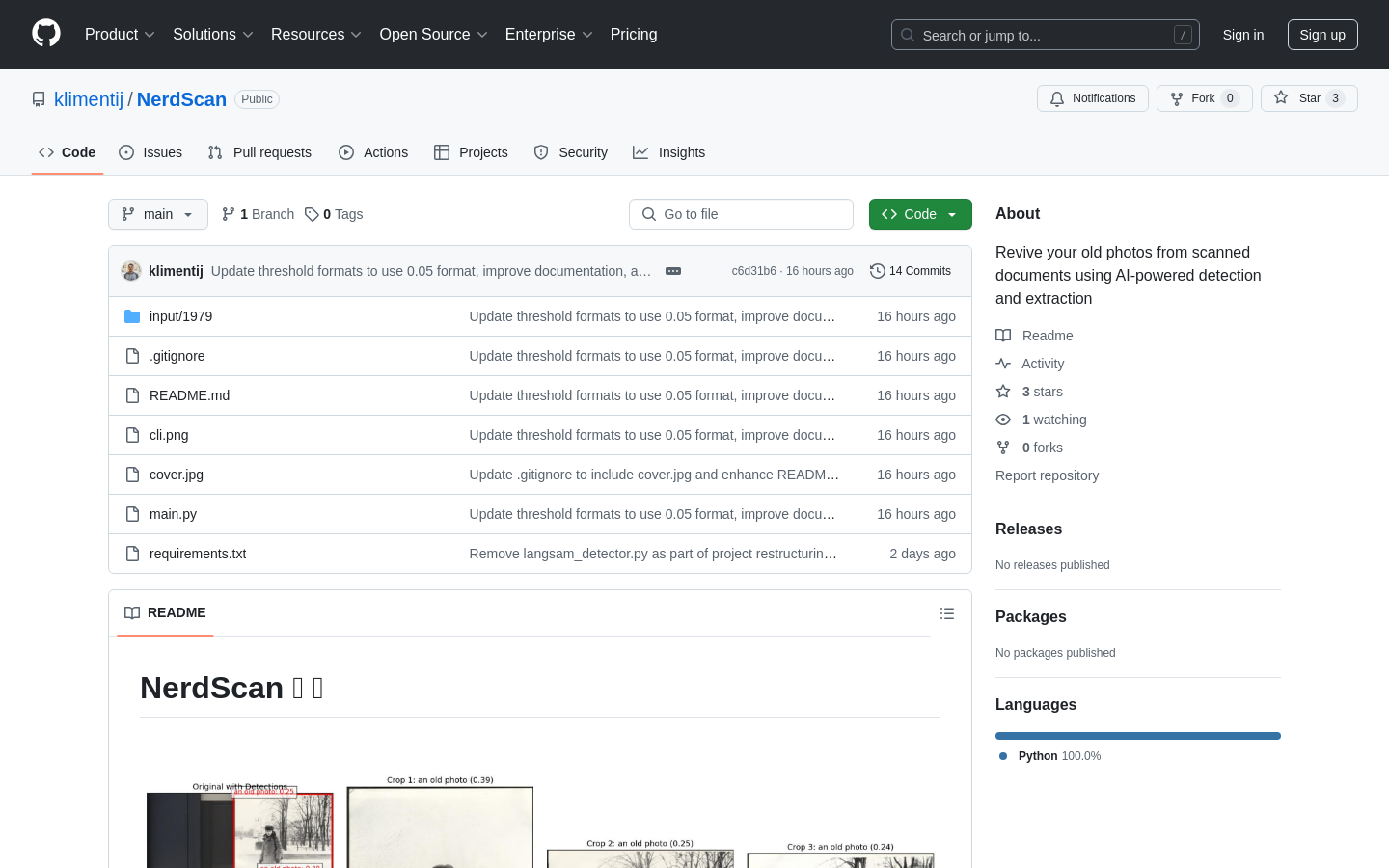Star the NerdScan repository
Viewport: 1389px width, 868px height.
pyautogui.click(x=1309, y=98)
